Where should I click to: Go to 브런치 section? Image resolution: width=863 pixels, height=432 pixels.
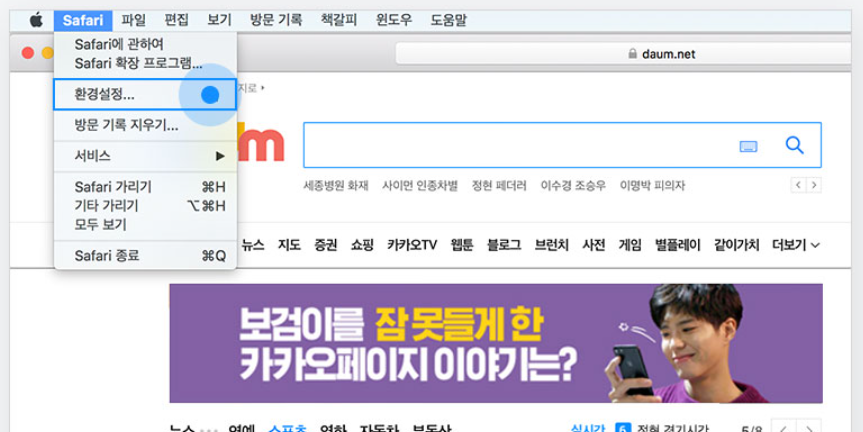coord(551,245)
